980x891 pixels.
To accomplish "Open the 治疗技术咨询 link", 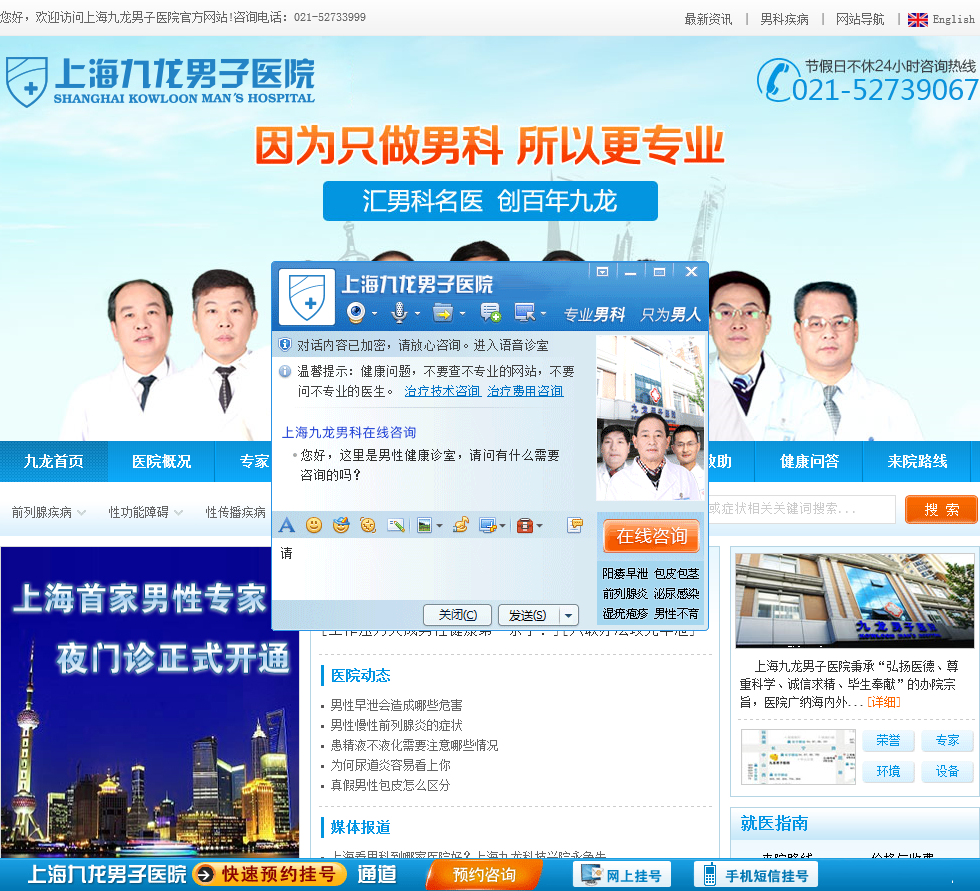I will [x=442, y=391].
